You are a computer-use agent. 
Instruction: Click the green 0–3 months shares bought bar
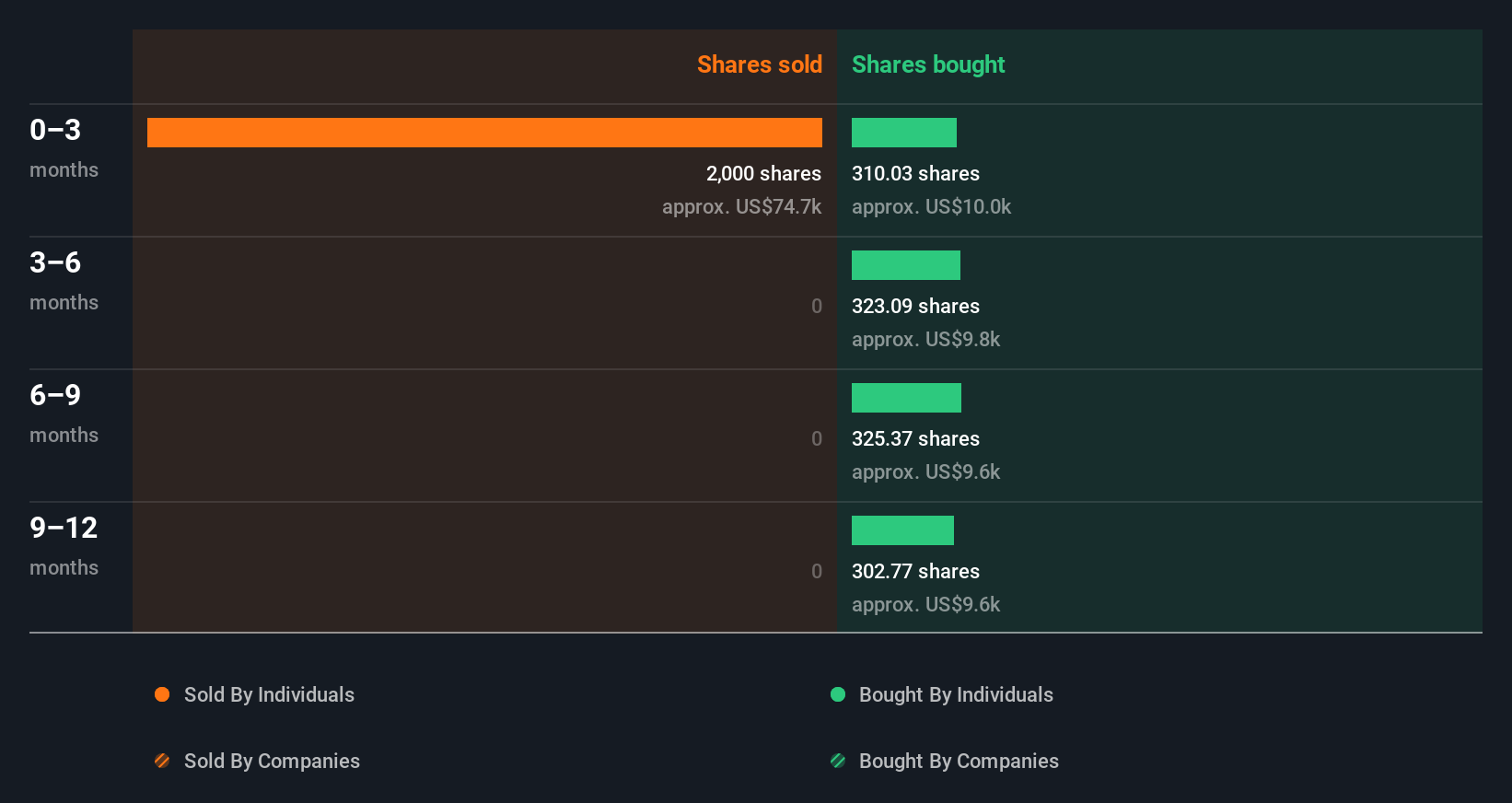tap(904, 133)
